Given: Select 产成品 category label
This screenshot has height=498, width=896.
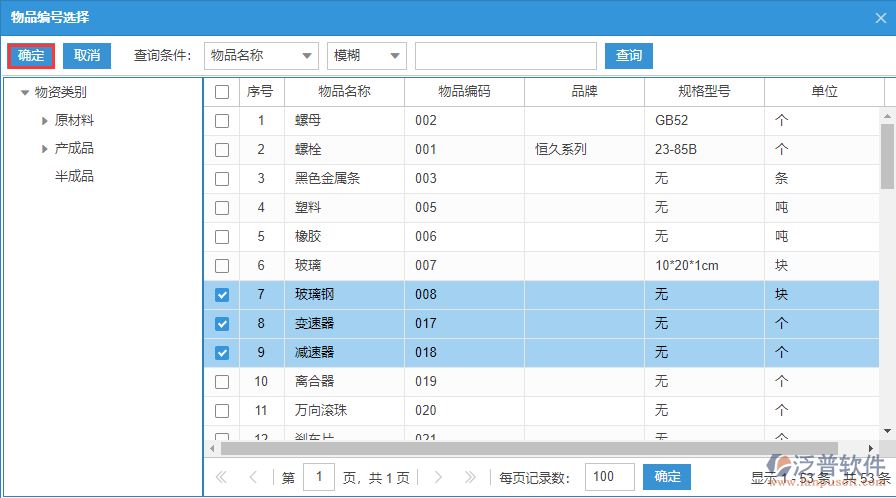Looking at the screenshot, I should click(x=74, y=148).
